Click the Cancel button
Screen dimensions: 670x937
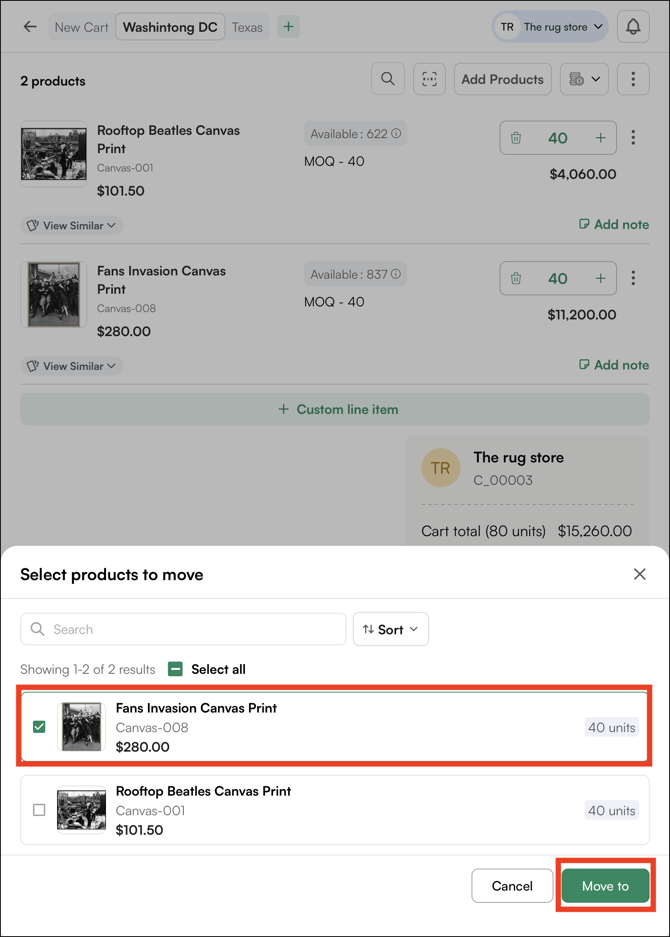coord(512,886)
